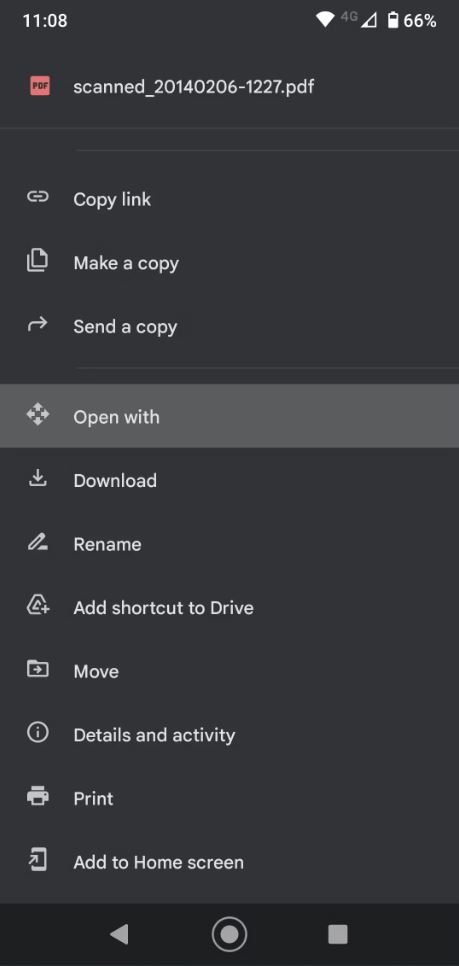The height and width of the screenshot is (966, 459).
Task: Tap the Send a copy arrow icon
Action: point(38,325)
